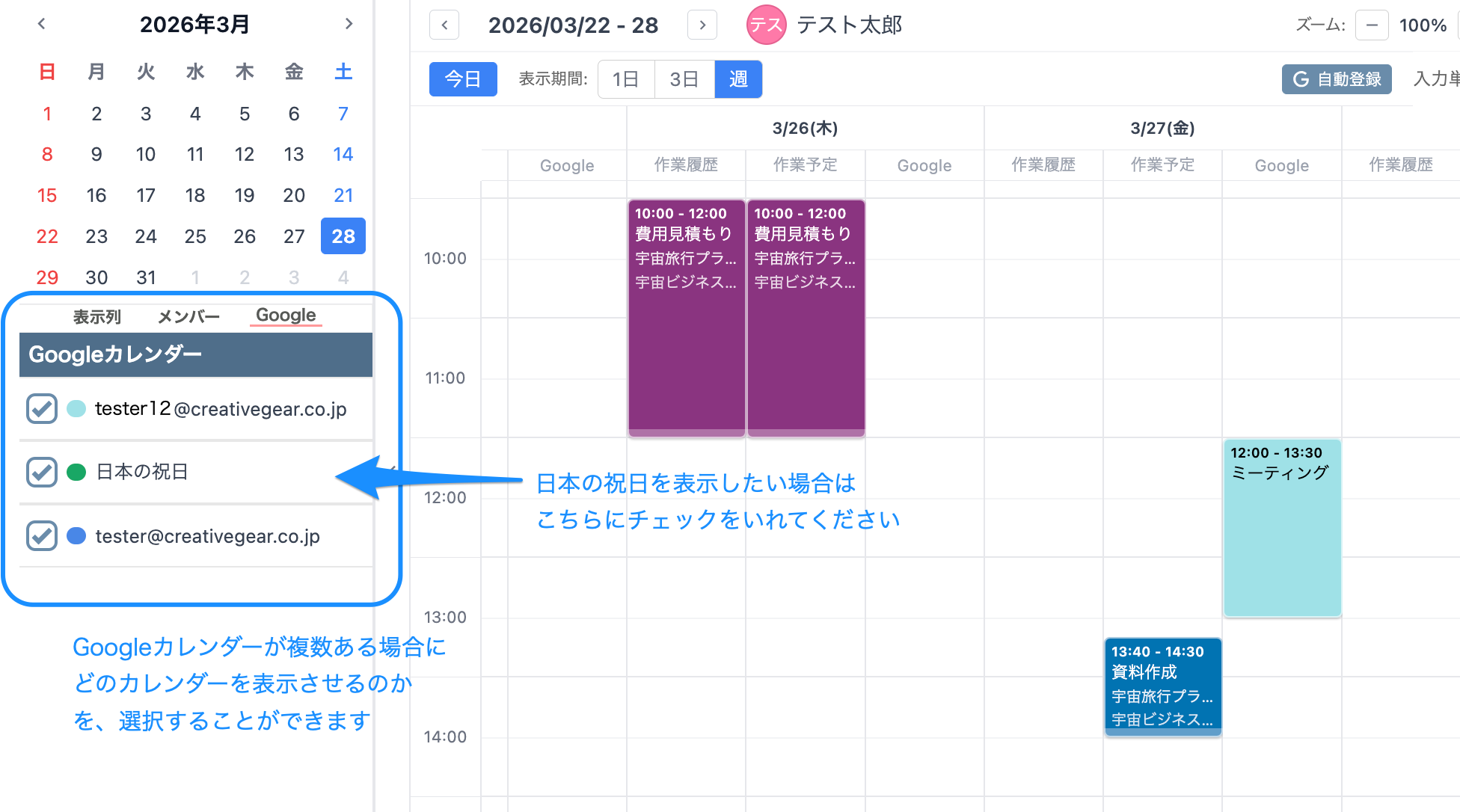Go to next month in mini calendar
Screen dimensions: 1460x812
click(x=349, y=24)
